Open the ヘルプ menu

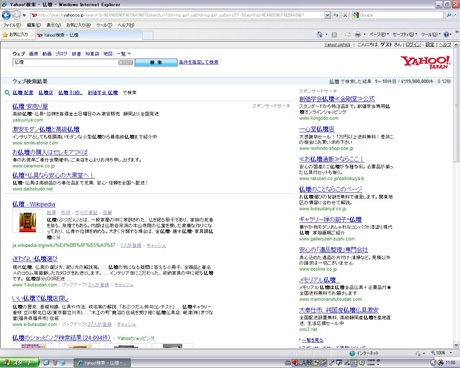click(x=125, y=25)
